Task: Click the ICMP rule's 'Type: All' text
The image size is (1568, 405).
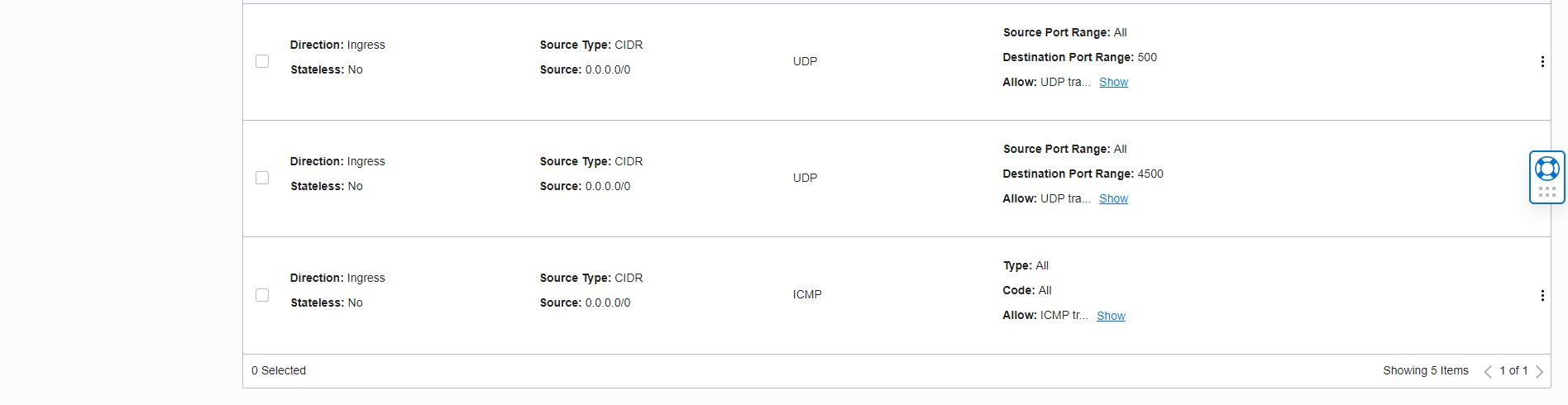Action: click(1025, 266)
